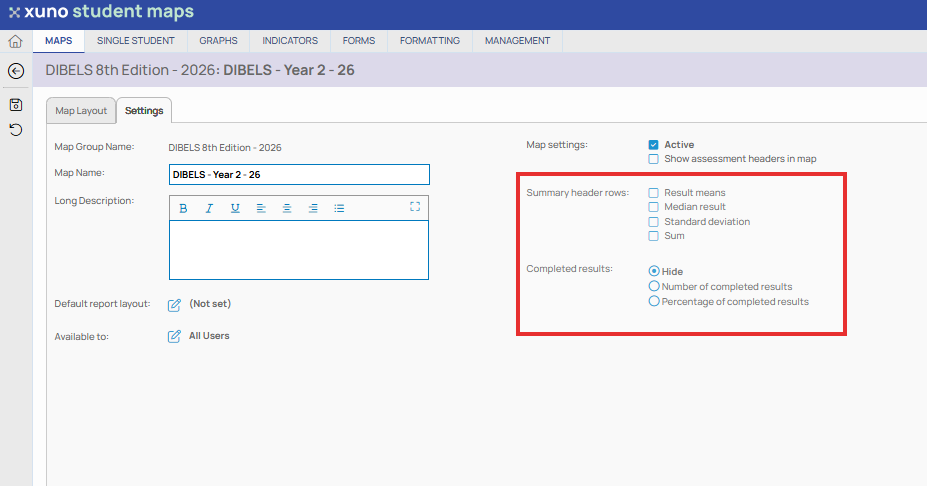Insert bulleted list in description
This screenshot has width=927, height=486.
click(x=339, y=208)
